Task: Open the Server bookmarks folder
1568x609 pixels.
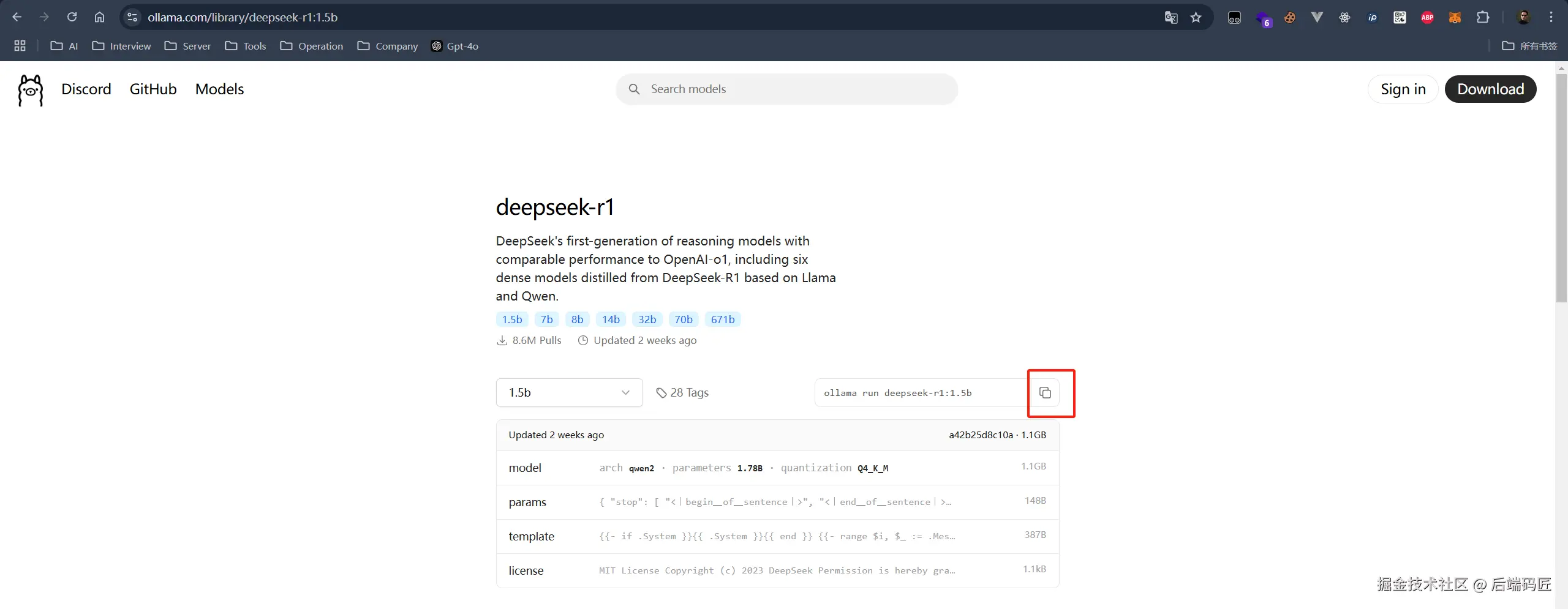Action: coord(187,46)
